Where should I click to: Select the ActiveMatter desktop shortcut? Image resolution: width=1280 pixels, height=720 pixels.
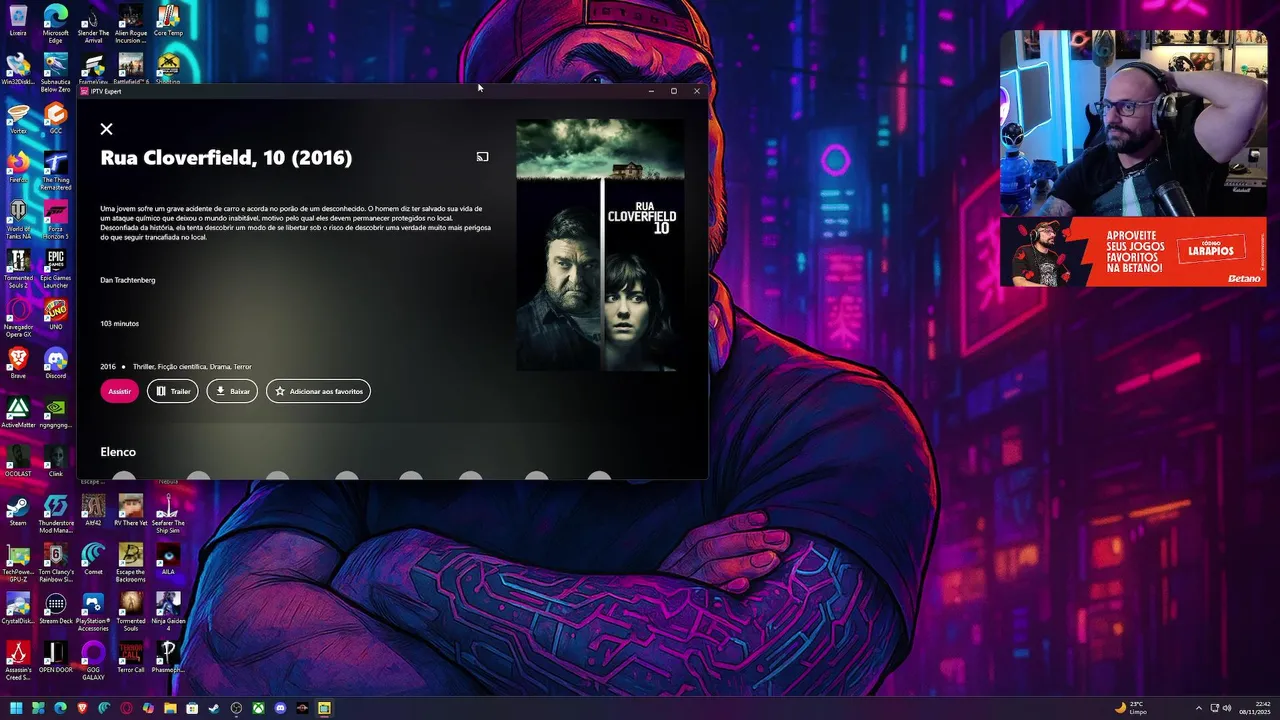(18, 413)
